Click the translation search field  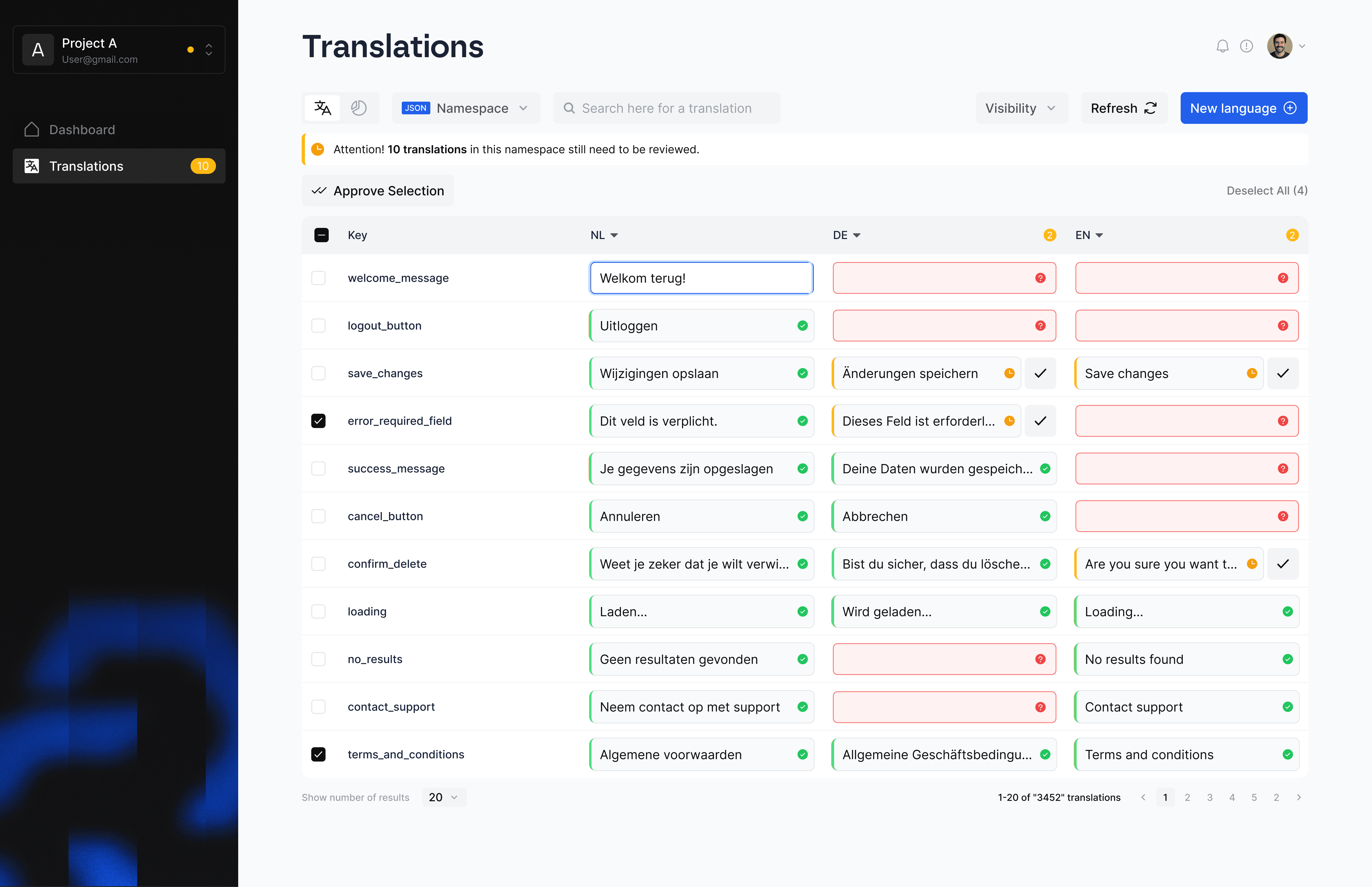click(x=666, y=108)
